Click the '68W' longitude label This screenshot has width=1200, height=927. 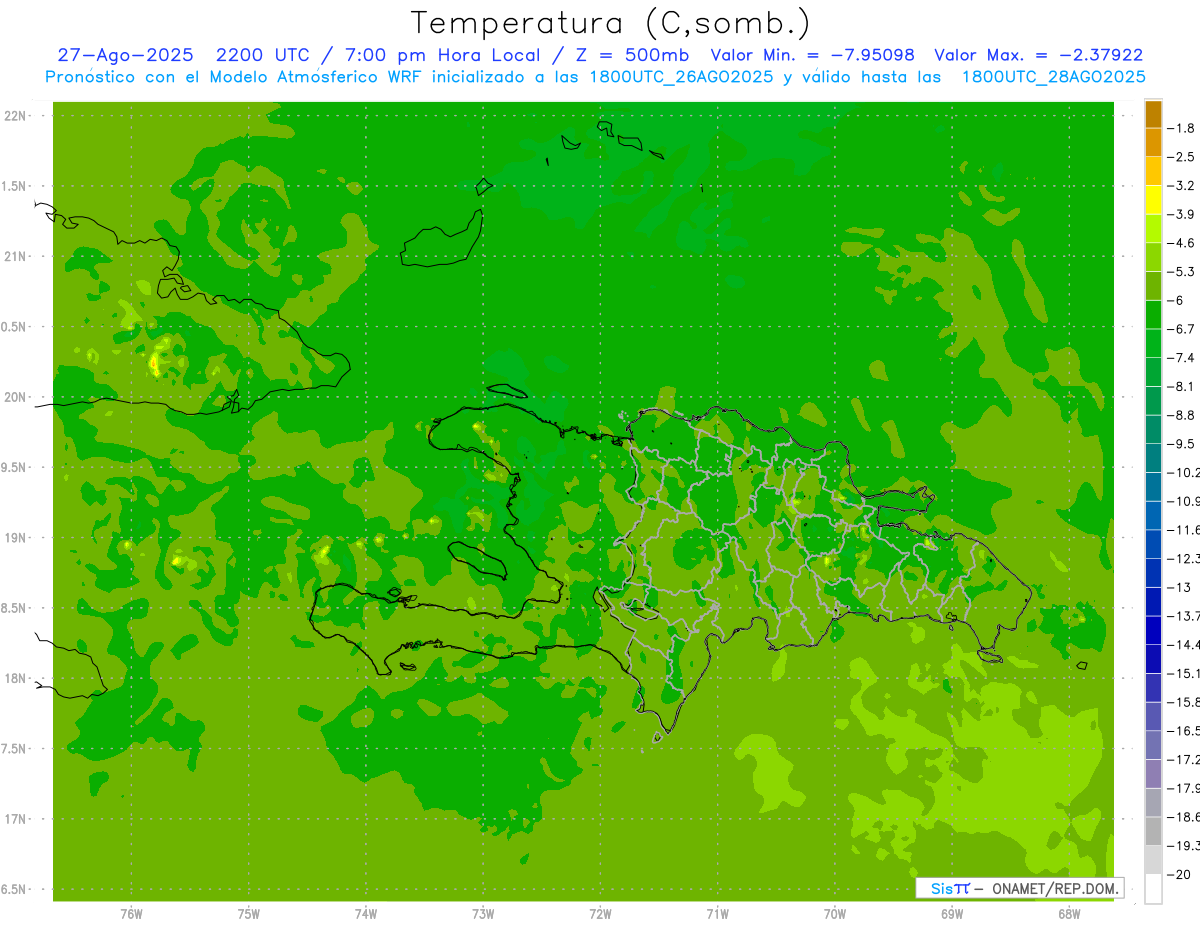pyautogui.click(x=1069, y=913)
